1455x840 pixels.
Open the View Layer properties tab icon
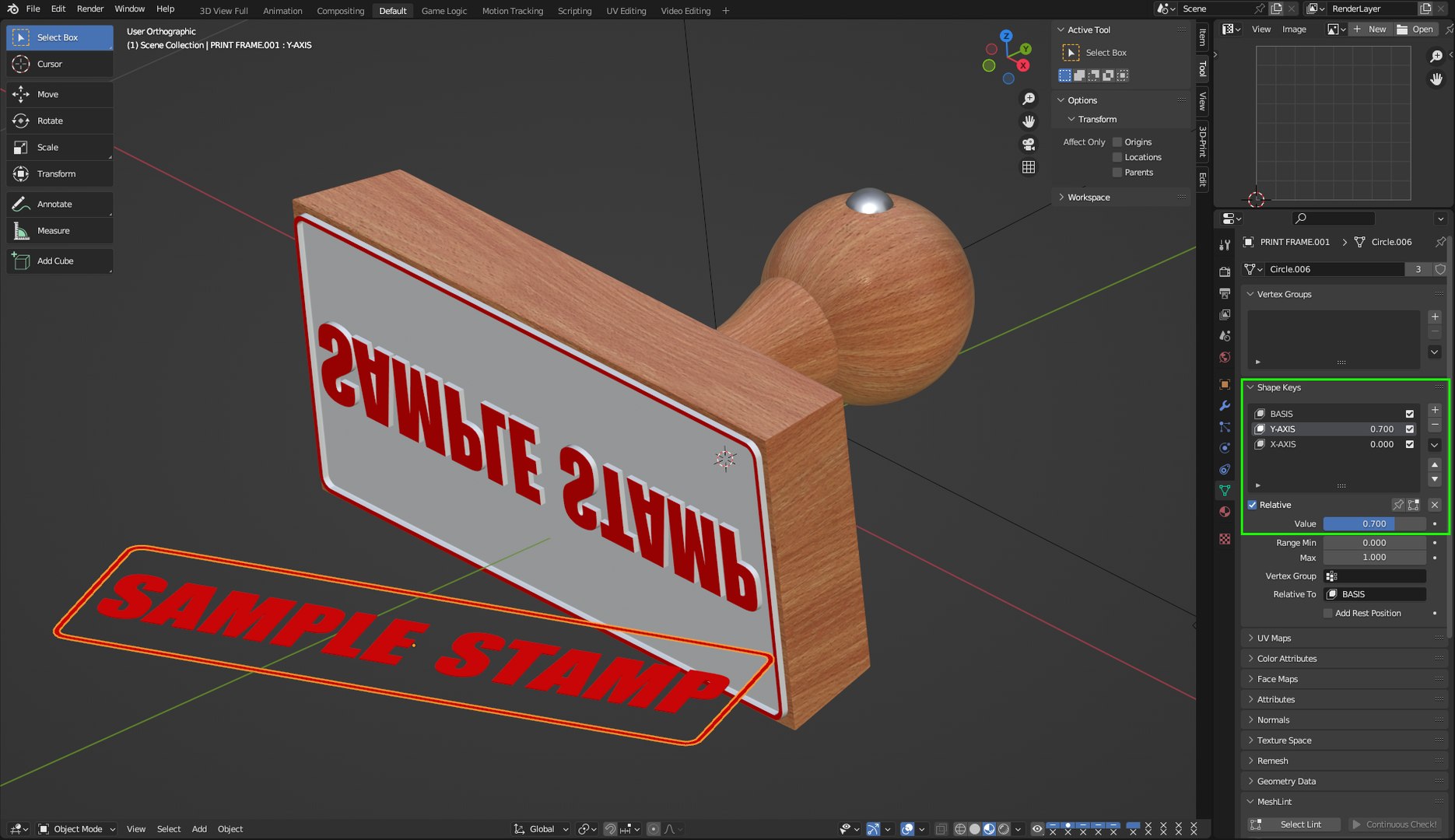[x=1225, y=314]
